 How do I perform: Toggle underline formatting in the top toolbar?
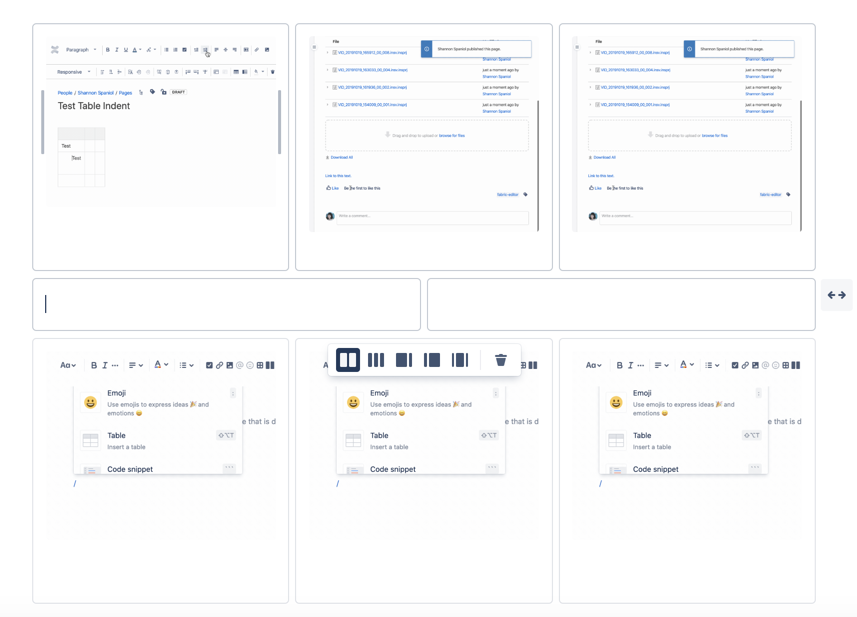pyautogui.click(x=125, y=49)
